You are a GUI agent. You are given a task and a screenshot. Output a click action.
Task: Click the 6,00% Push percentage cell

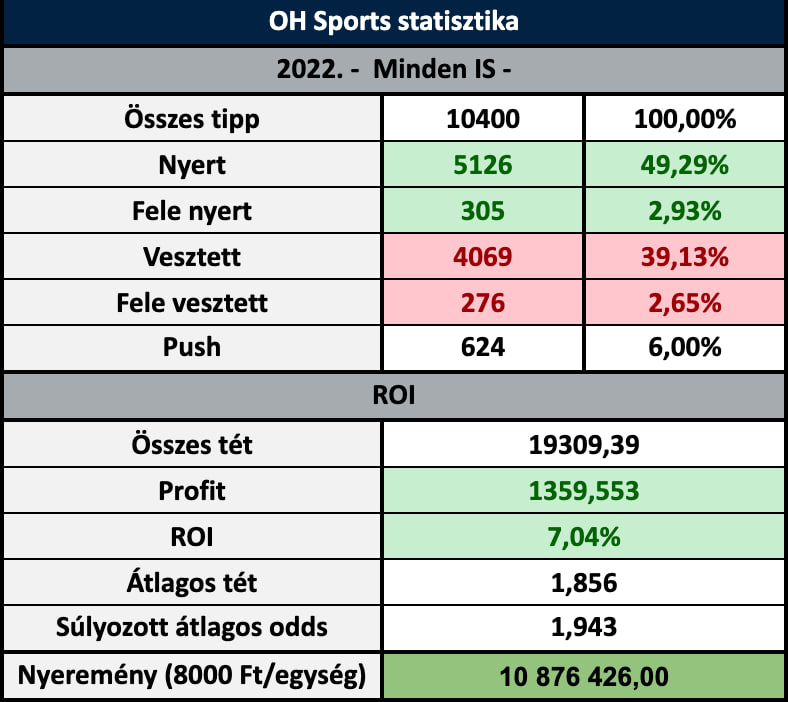(x=685, y=349)
